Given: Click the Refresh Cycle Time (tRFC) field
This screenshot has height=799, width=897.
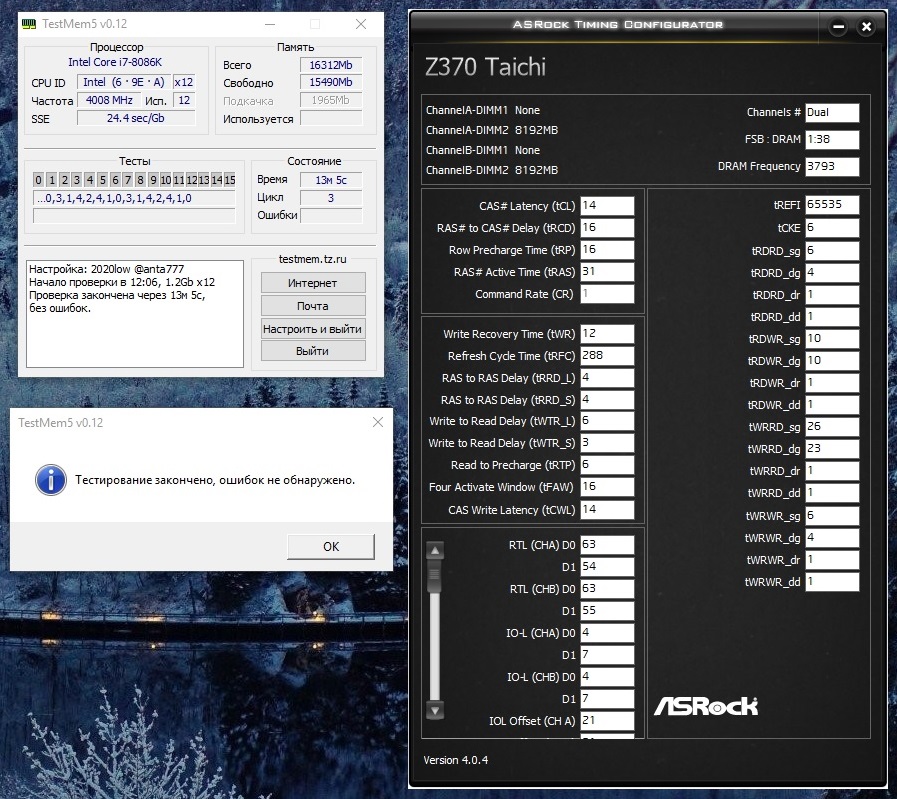Looking at the screenshot, I should (607, 356).
